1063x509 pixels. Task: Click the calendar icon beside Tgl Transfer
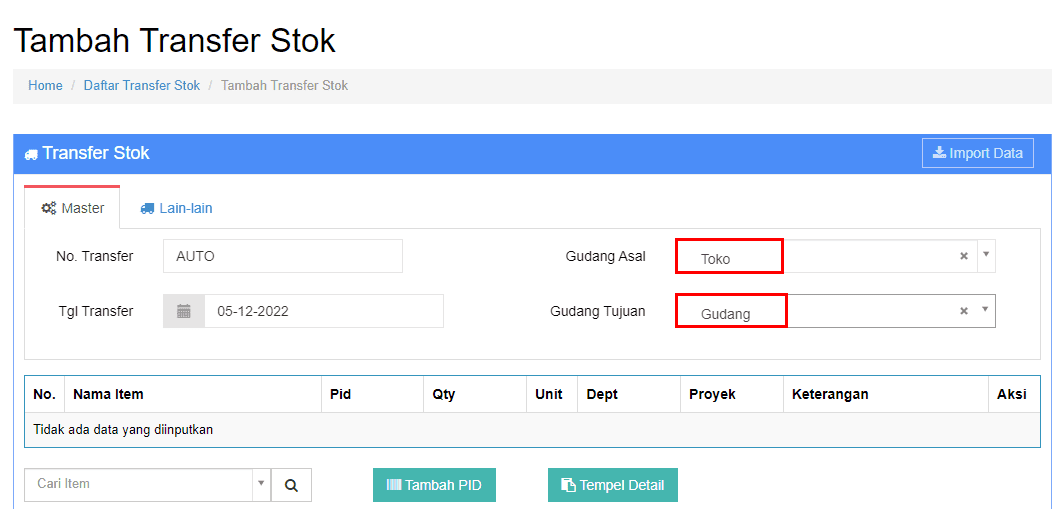tap(184, 311)
